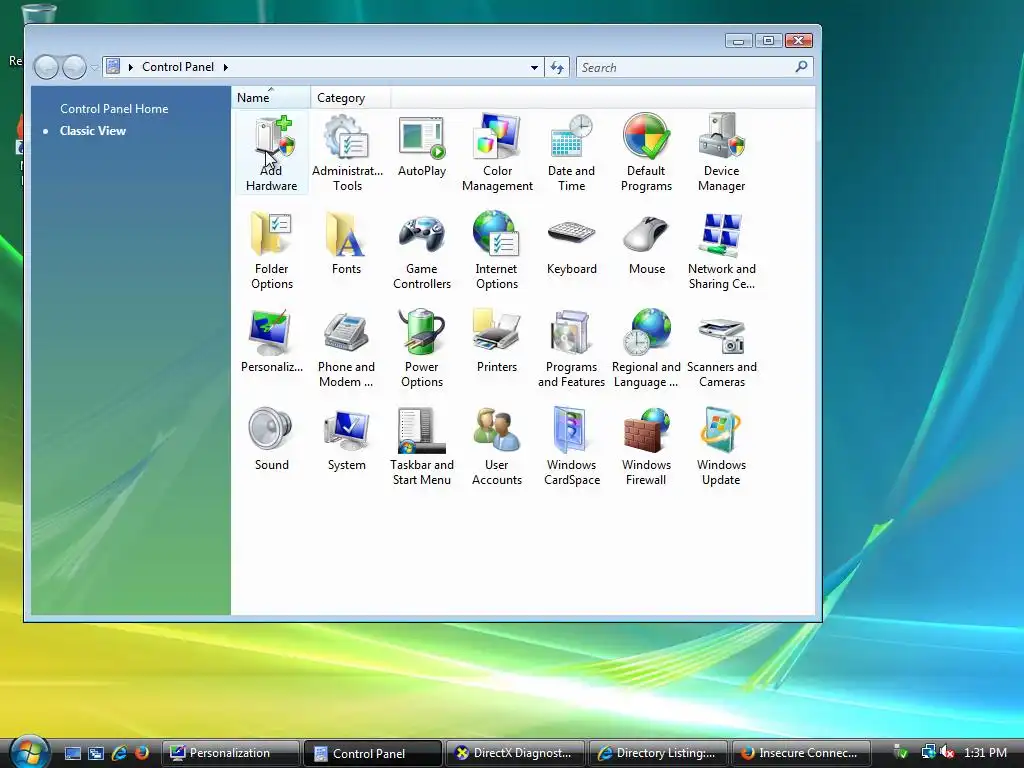
Task: Open Default Programs icon
Action: pyautogui.click(x=647, y=153)
